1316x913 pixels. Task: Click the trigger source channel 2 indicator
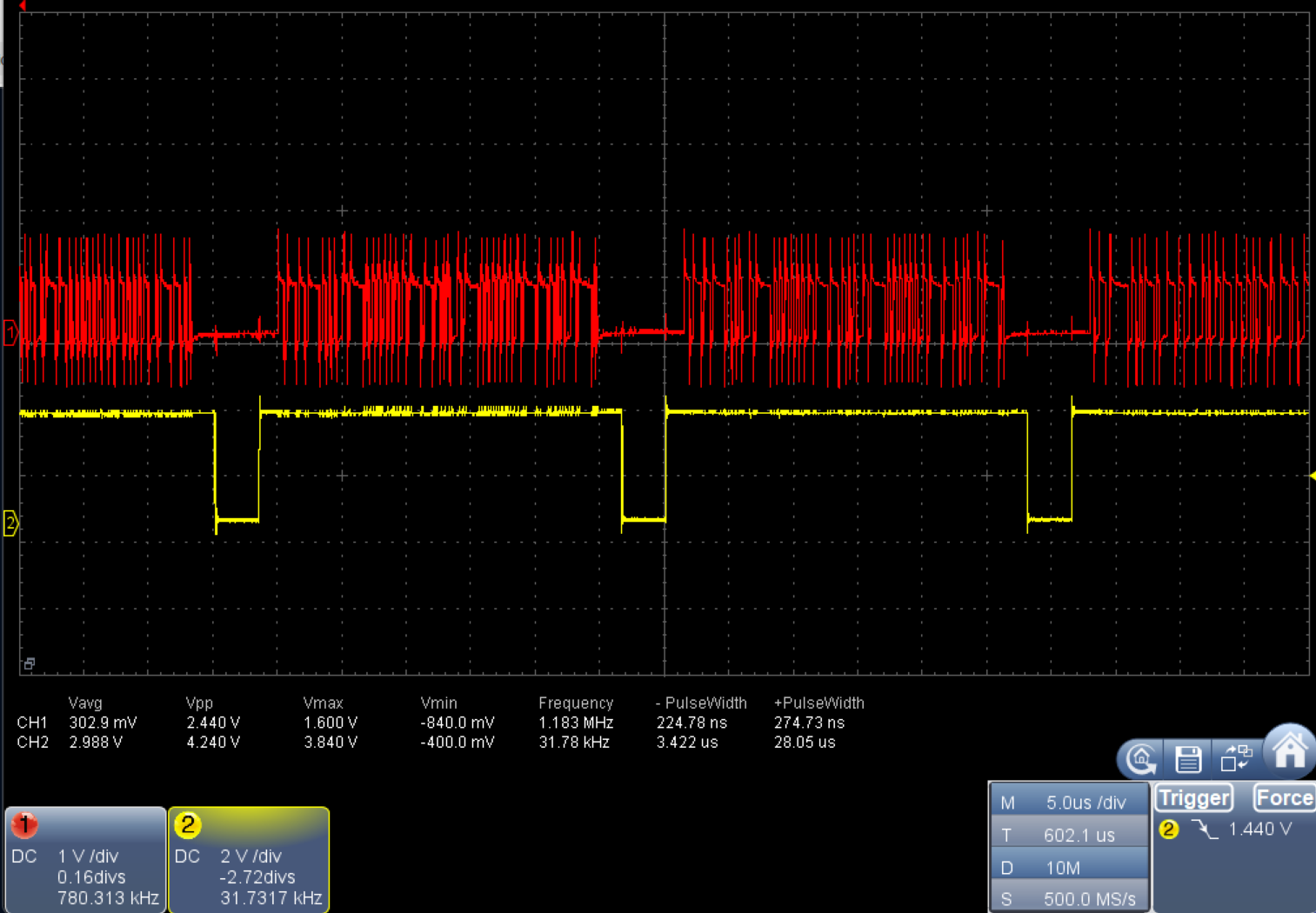(1169, 830)
